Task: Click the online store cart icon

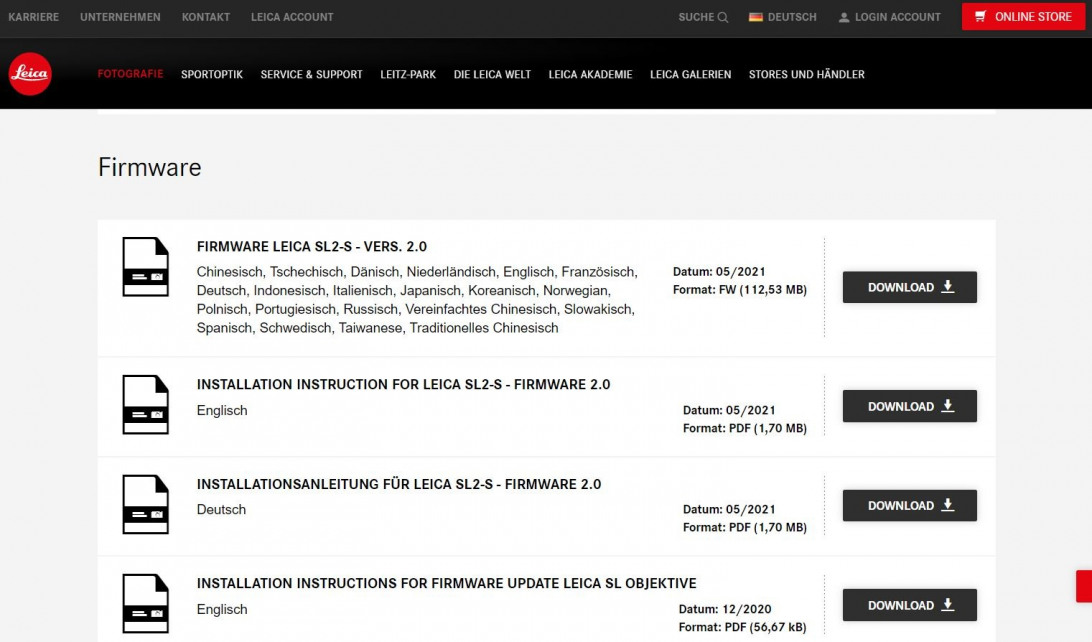Action: (980, 17)
